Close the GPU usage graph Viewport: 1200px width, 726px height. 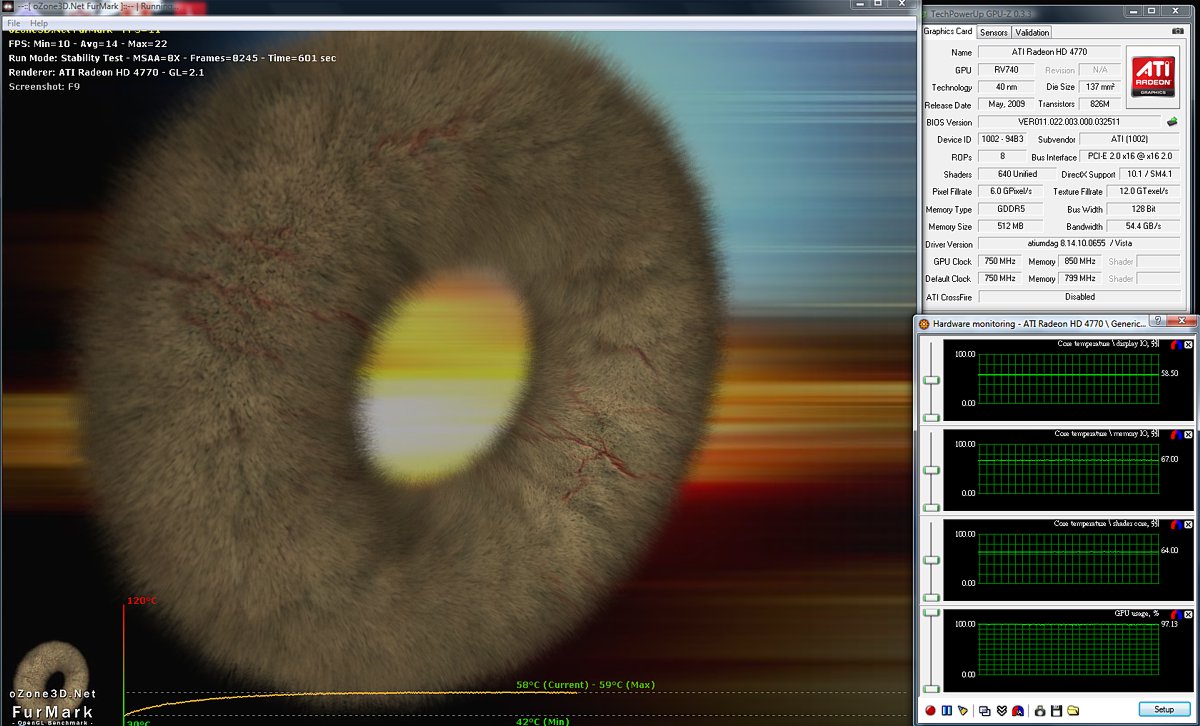pyautogui.click(x=1188, y=614)
